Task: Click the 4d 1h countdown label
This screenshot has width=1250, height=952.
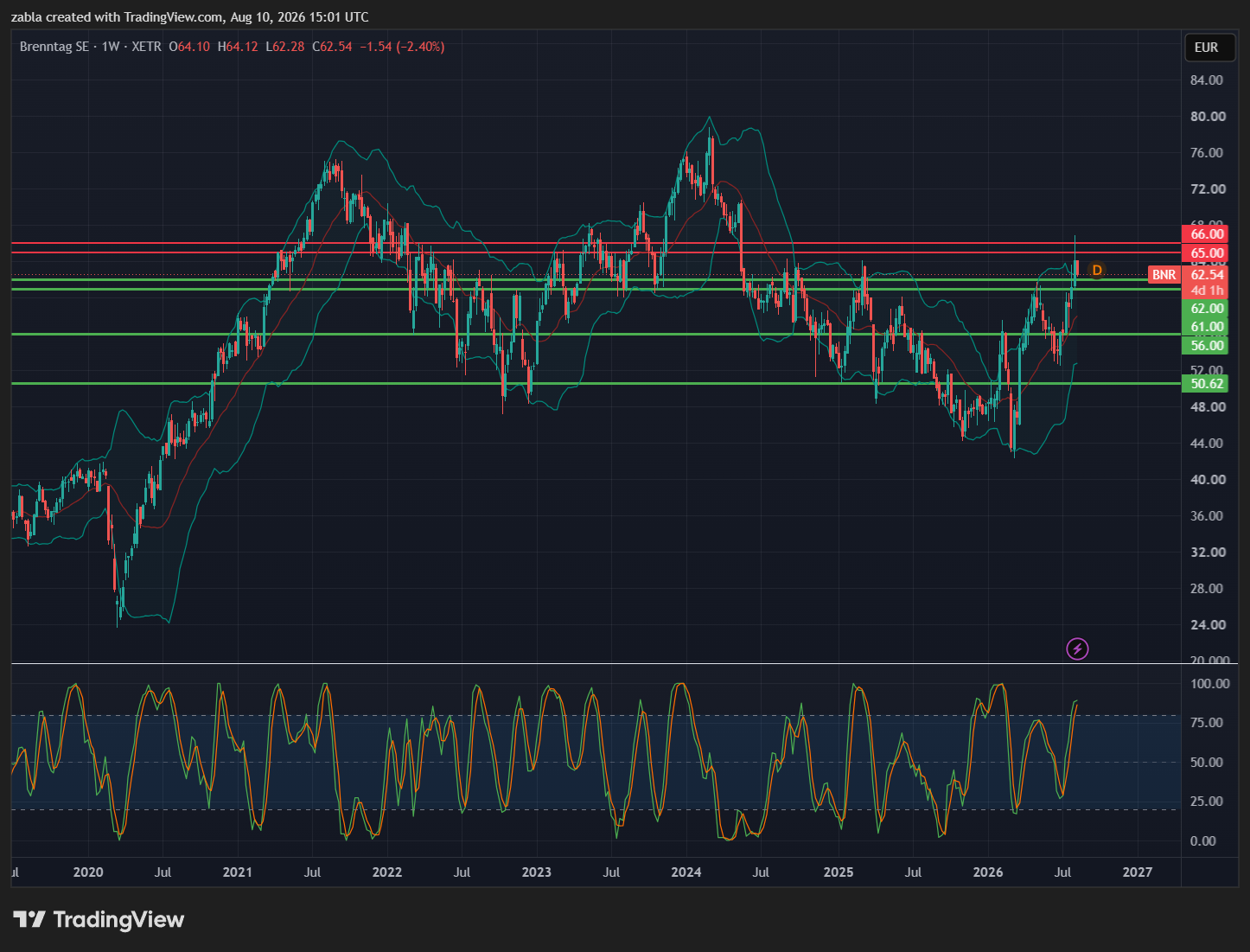Action: point(1206,291)
